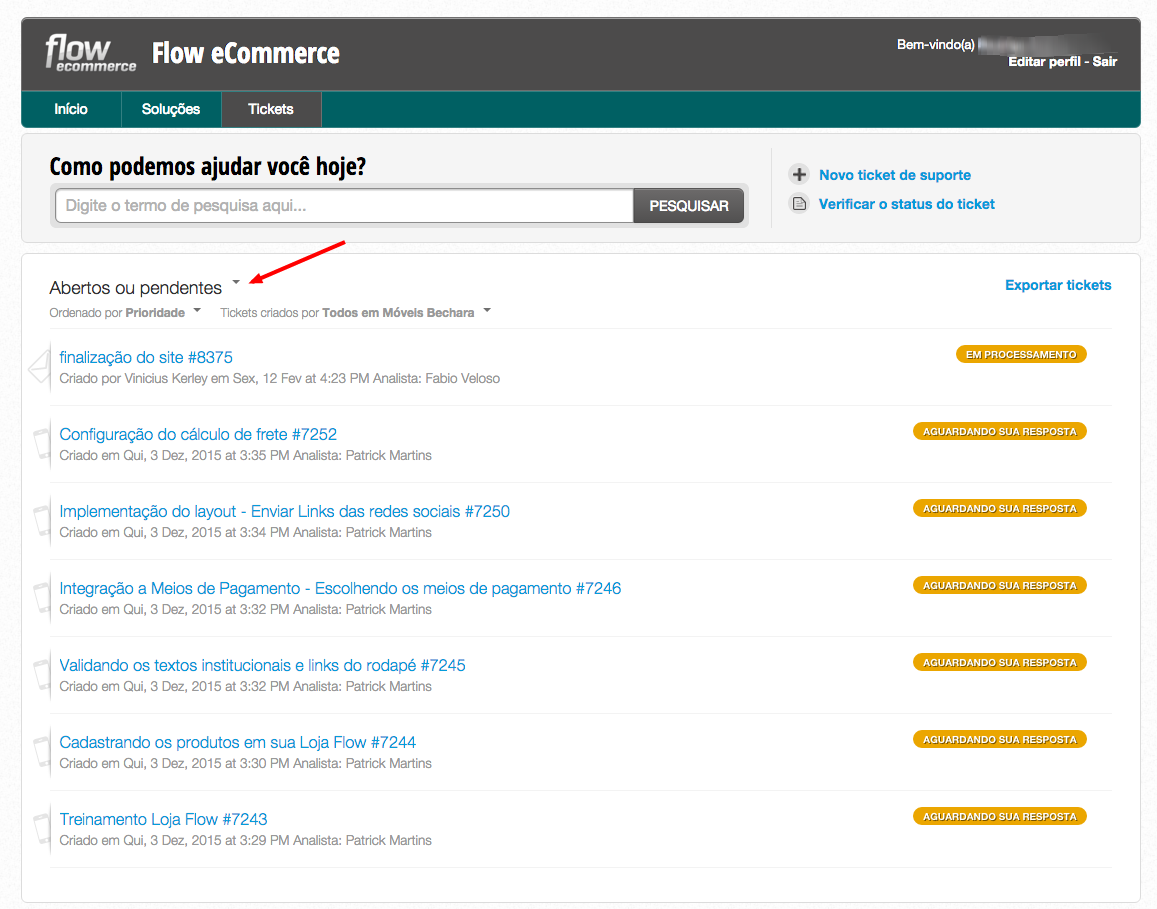Click the plus icon for new support ticket
Image resolution: width=1157 pixels, height=909 pixels.
798,175
